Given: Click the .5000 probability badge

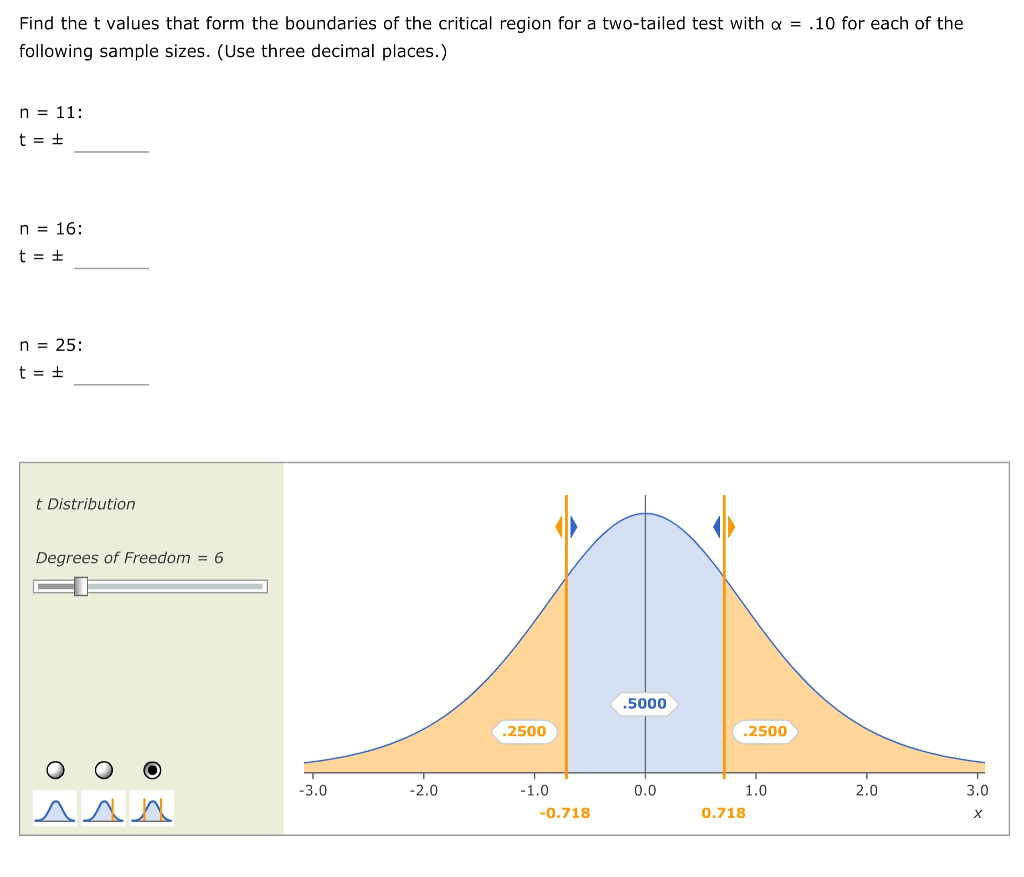Looking at the screenshot, I should (x=644, y=704).
